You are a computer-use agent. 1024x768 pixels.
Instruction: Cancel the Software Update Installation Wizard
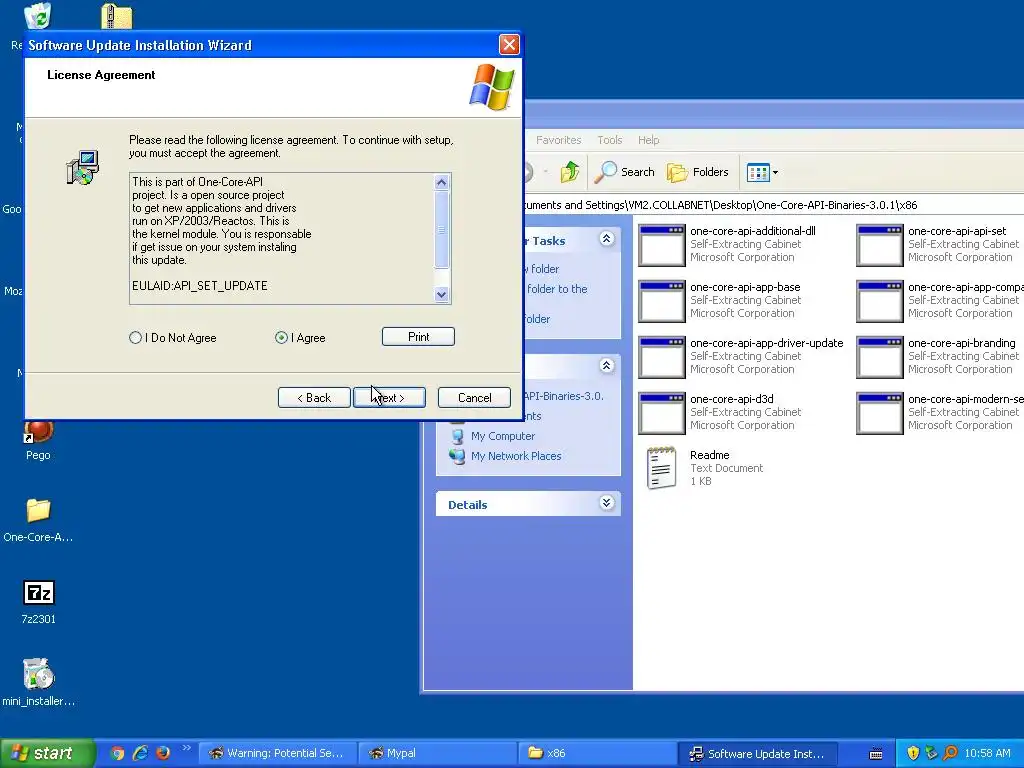474,398
